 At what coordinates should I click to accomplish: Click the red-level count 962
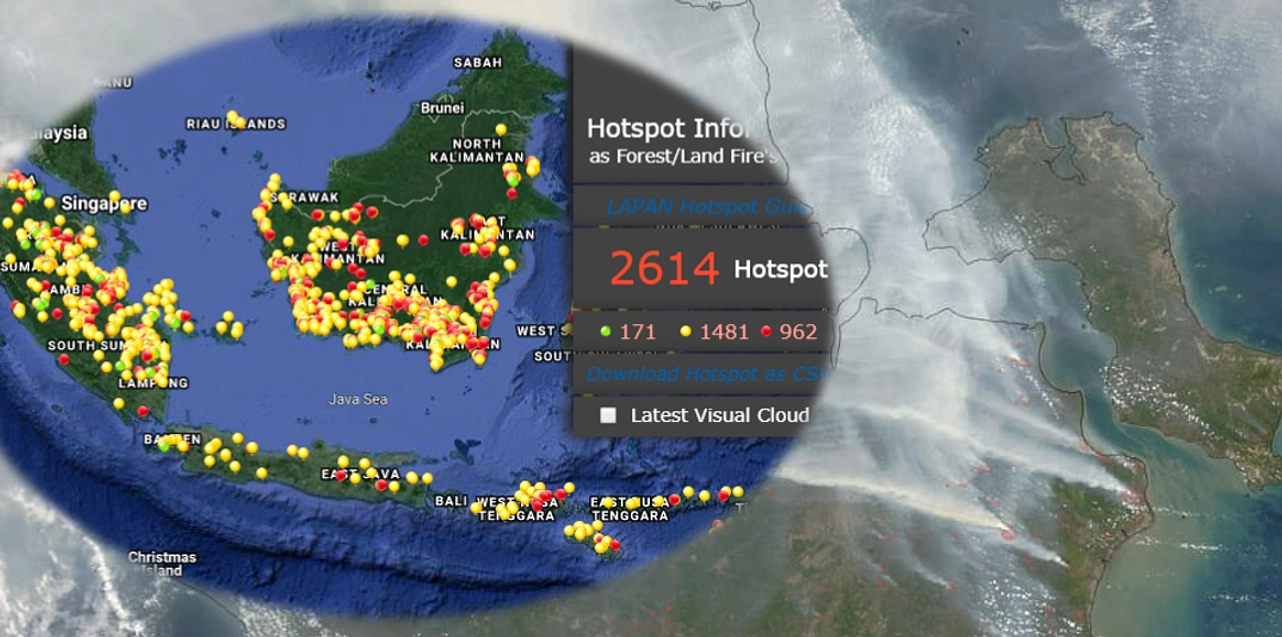[x=798, y=332]
